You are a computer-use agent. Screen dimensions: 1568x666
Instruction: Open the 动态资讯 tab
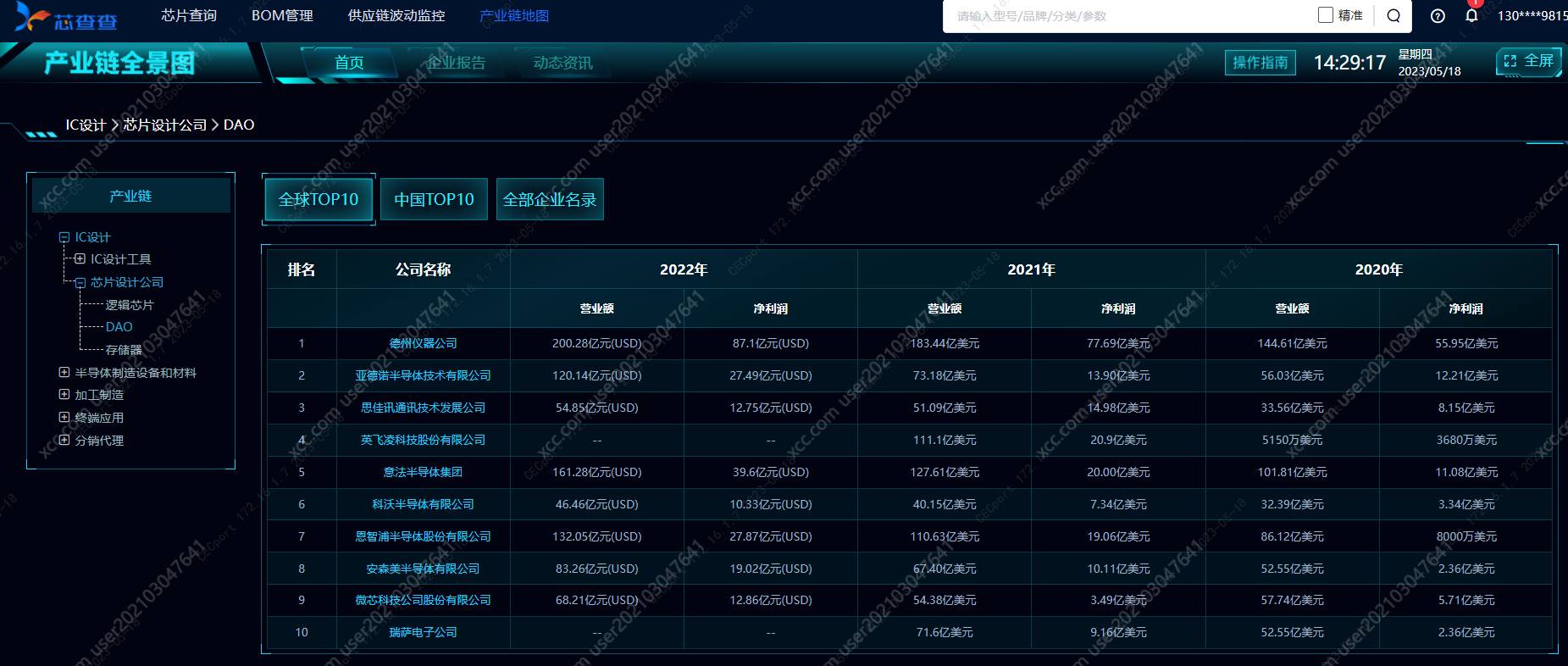click(x=562, y=63)
